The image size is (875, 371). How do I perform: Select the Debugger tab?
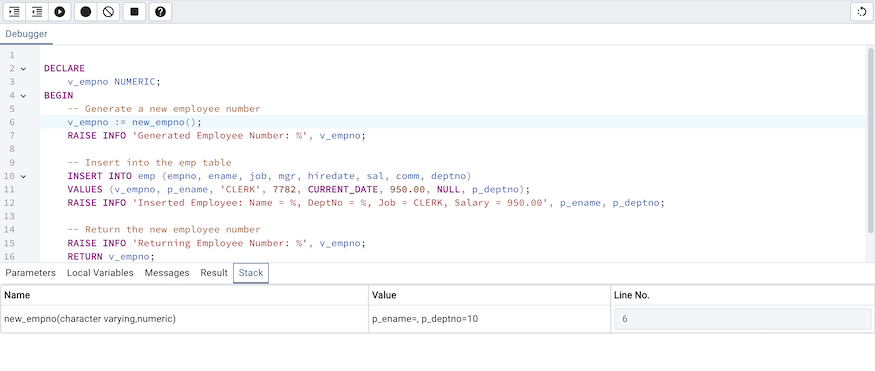[26, 34]
